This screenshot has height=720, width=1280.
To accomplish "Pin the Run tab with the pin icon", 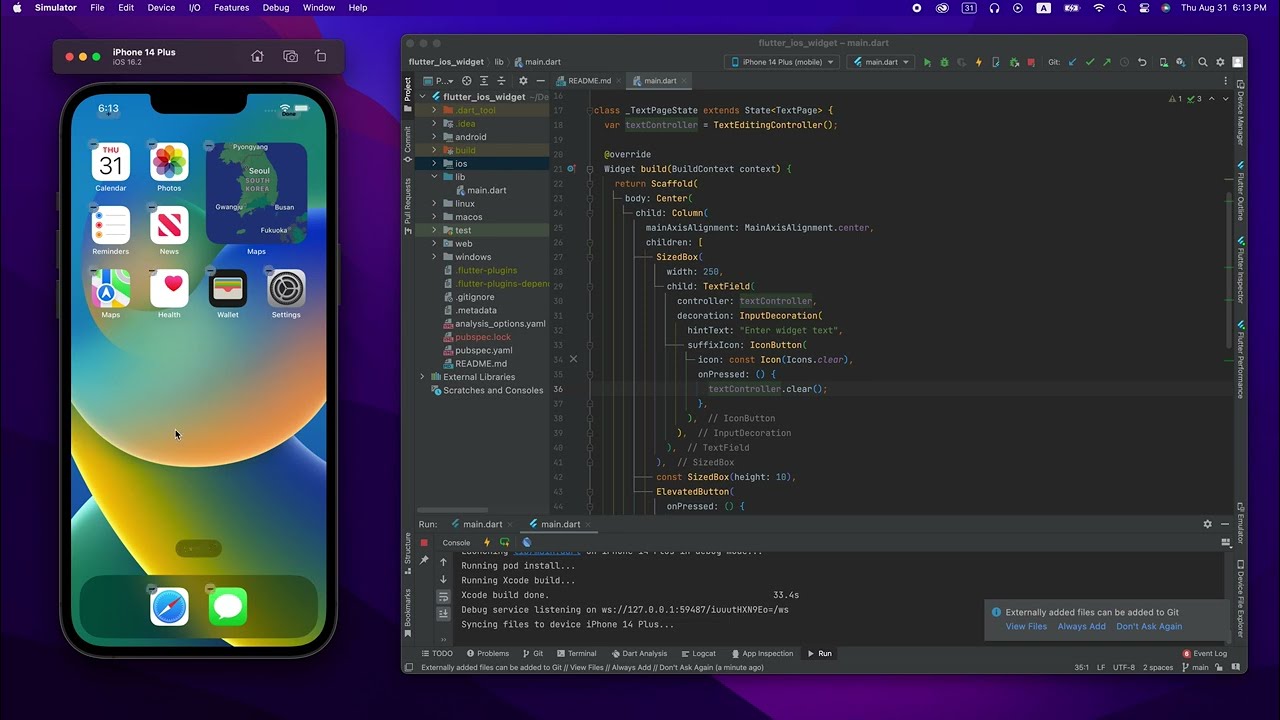I will pyautogui.click(x=424, y=561).
